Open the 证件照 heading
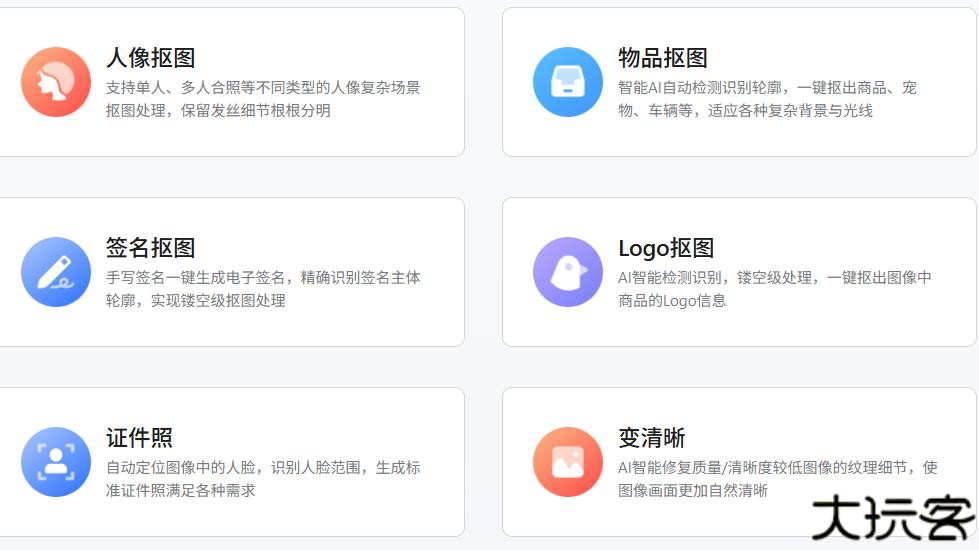The image size is (979, 550). pos(139,438)
